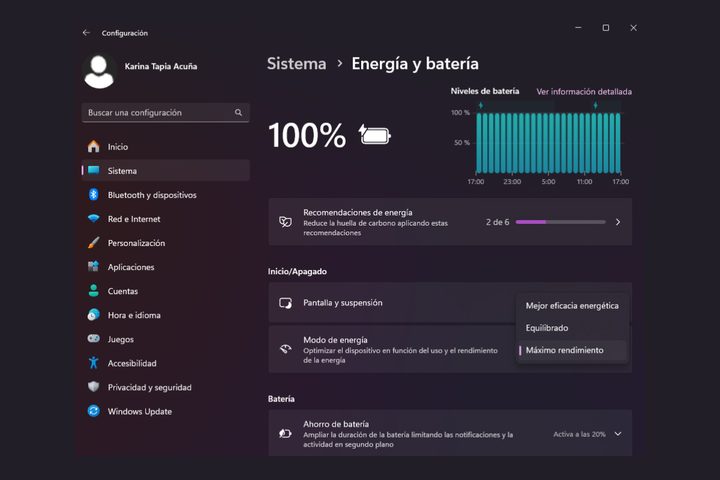Choose Equilibrado power mode
720x480 pixels.
[547, 328]
